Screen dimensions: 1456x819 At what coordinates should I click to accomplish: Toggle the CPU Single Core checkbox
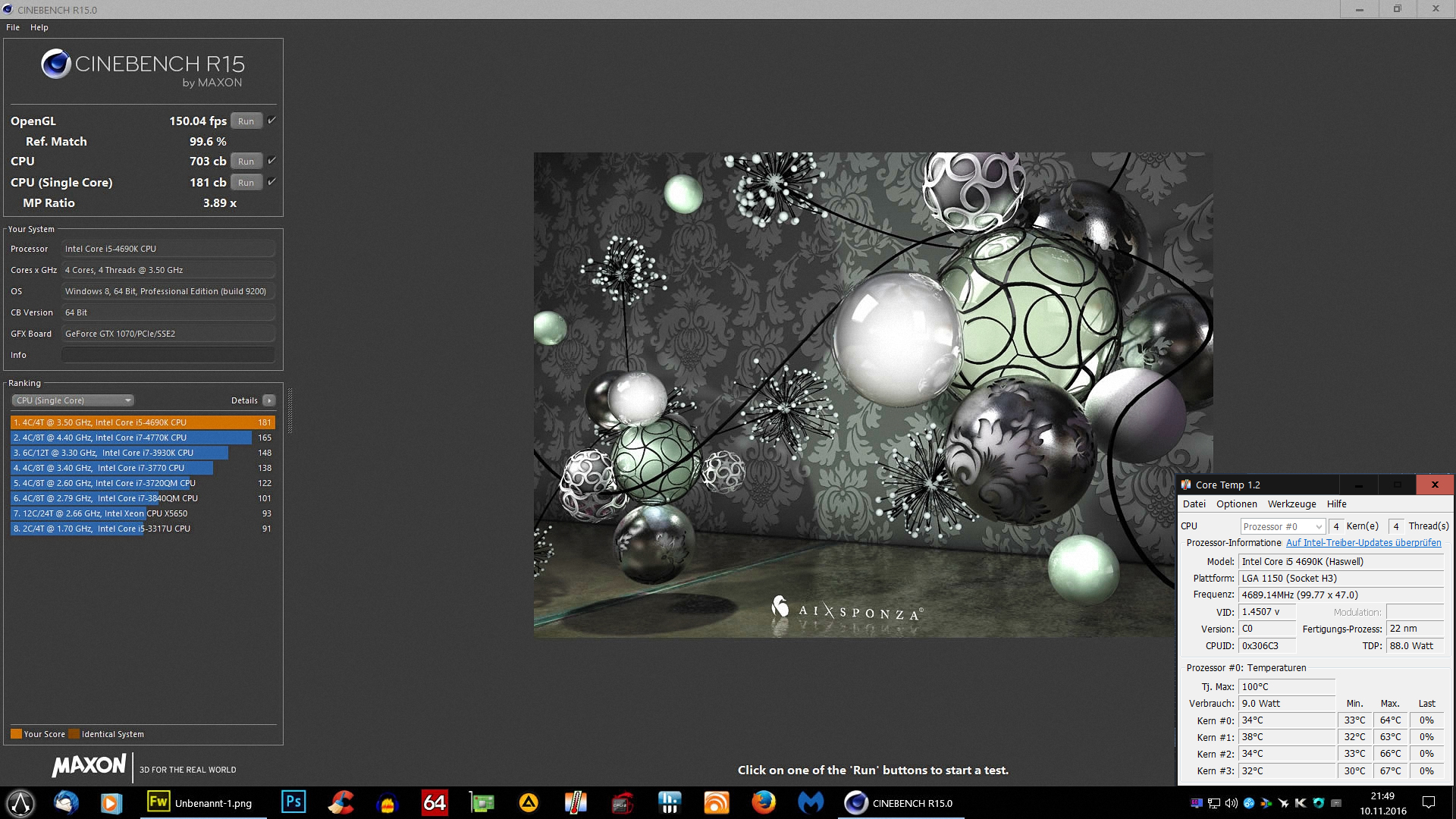(271, 182)
